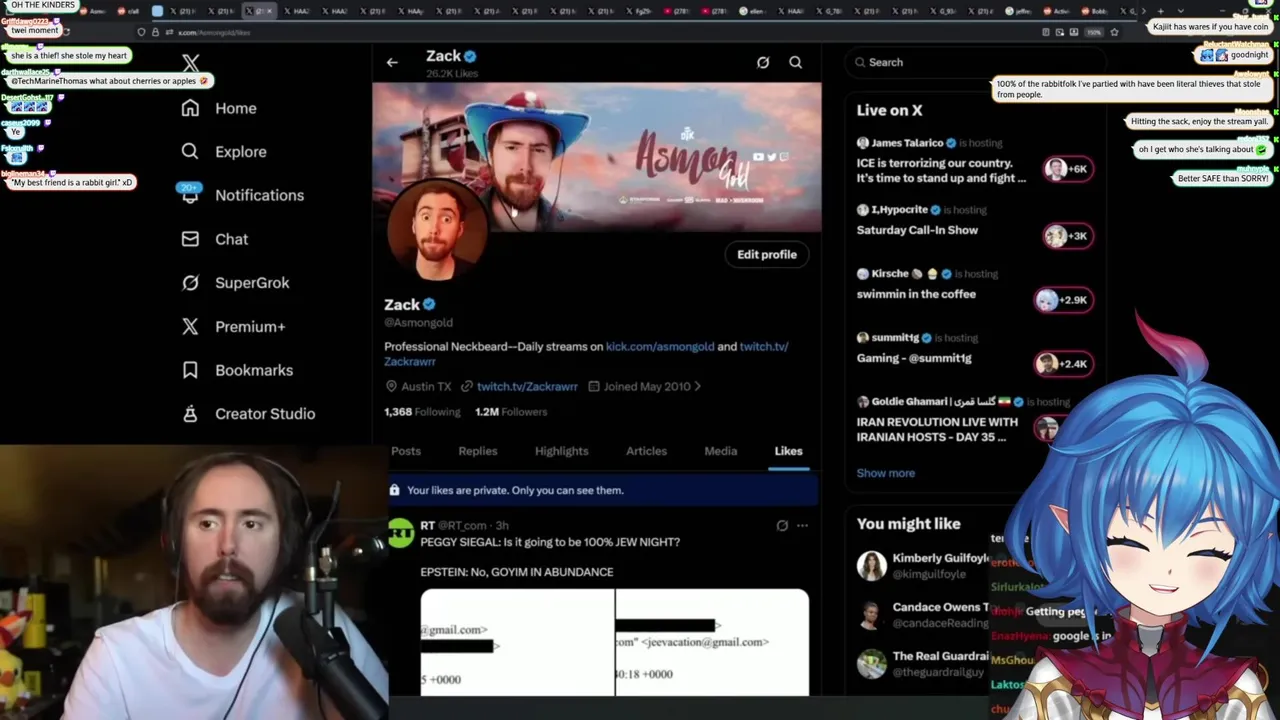Click the Home house icon
This screenshot has width=1280, height=720.
[190, 108]
